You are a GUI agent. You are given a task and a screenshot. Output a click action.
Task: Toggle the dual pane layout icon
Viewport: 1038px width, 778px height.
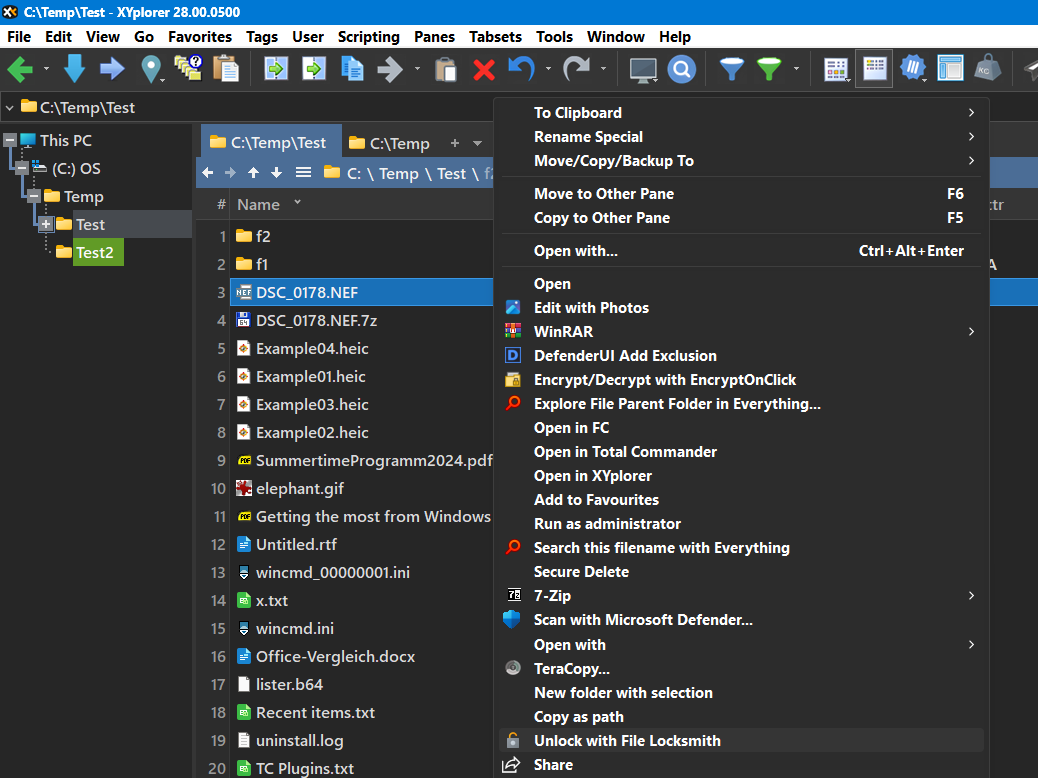pos(949,68)
